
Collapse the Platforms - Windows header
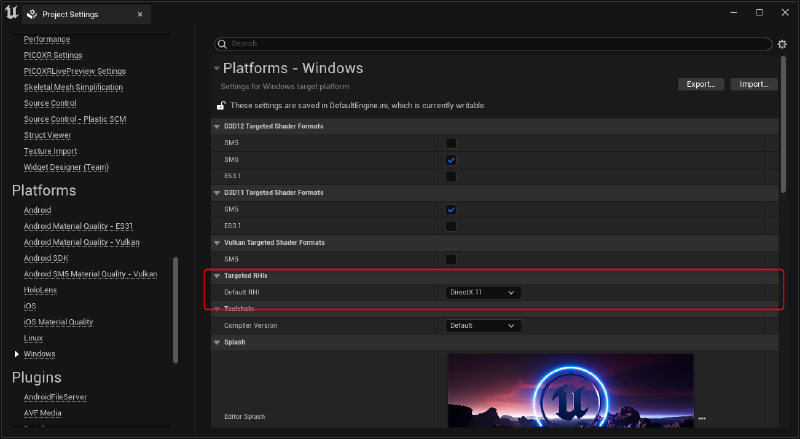coord(217,68)
